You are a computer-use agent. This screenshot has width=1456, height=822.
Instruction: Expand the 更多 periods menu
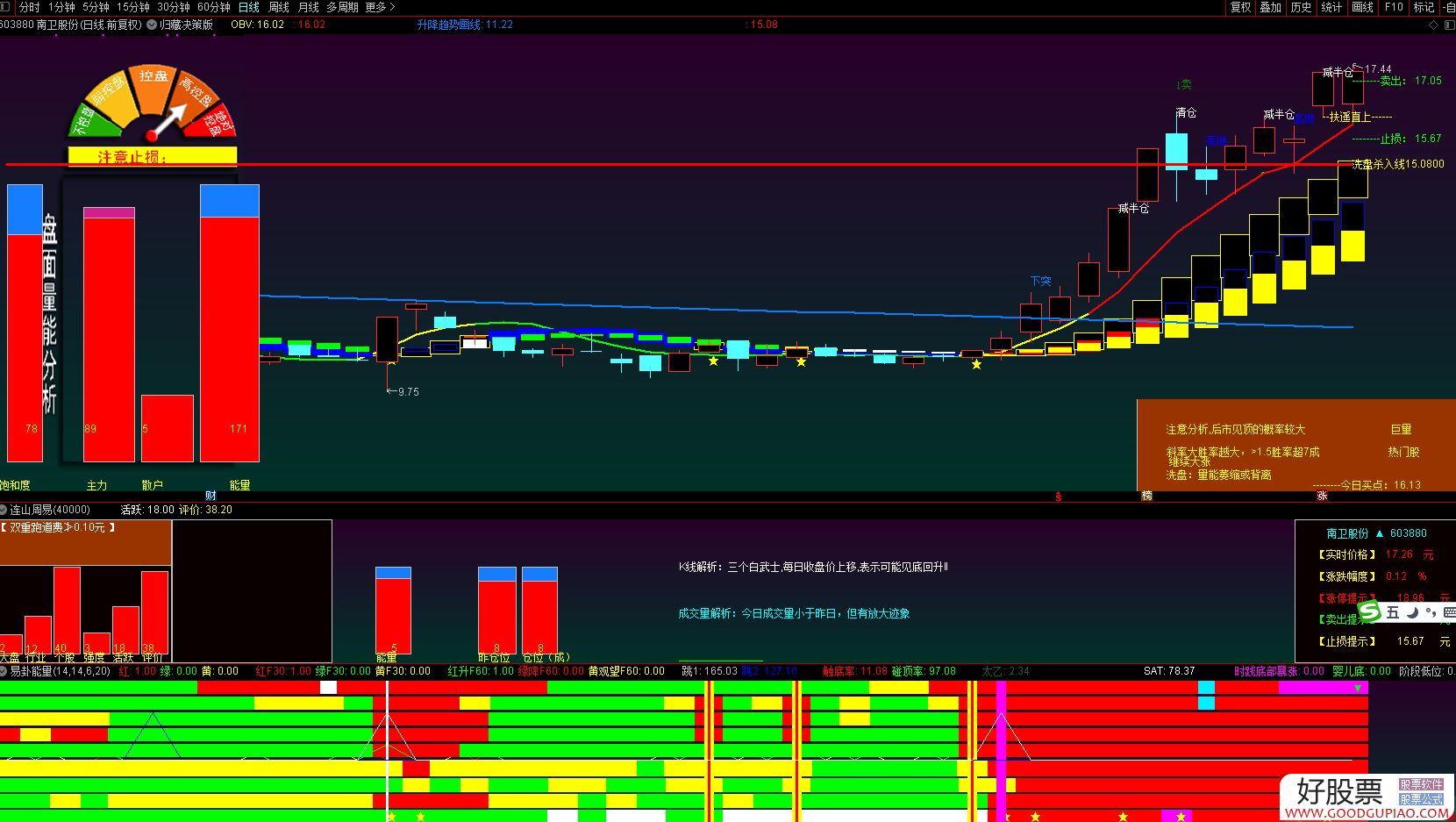coord(381,7)
